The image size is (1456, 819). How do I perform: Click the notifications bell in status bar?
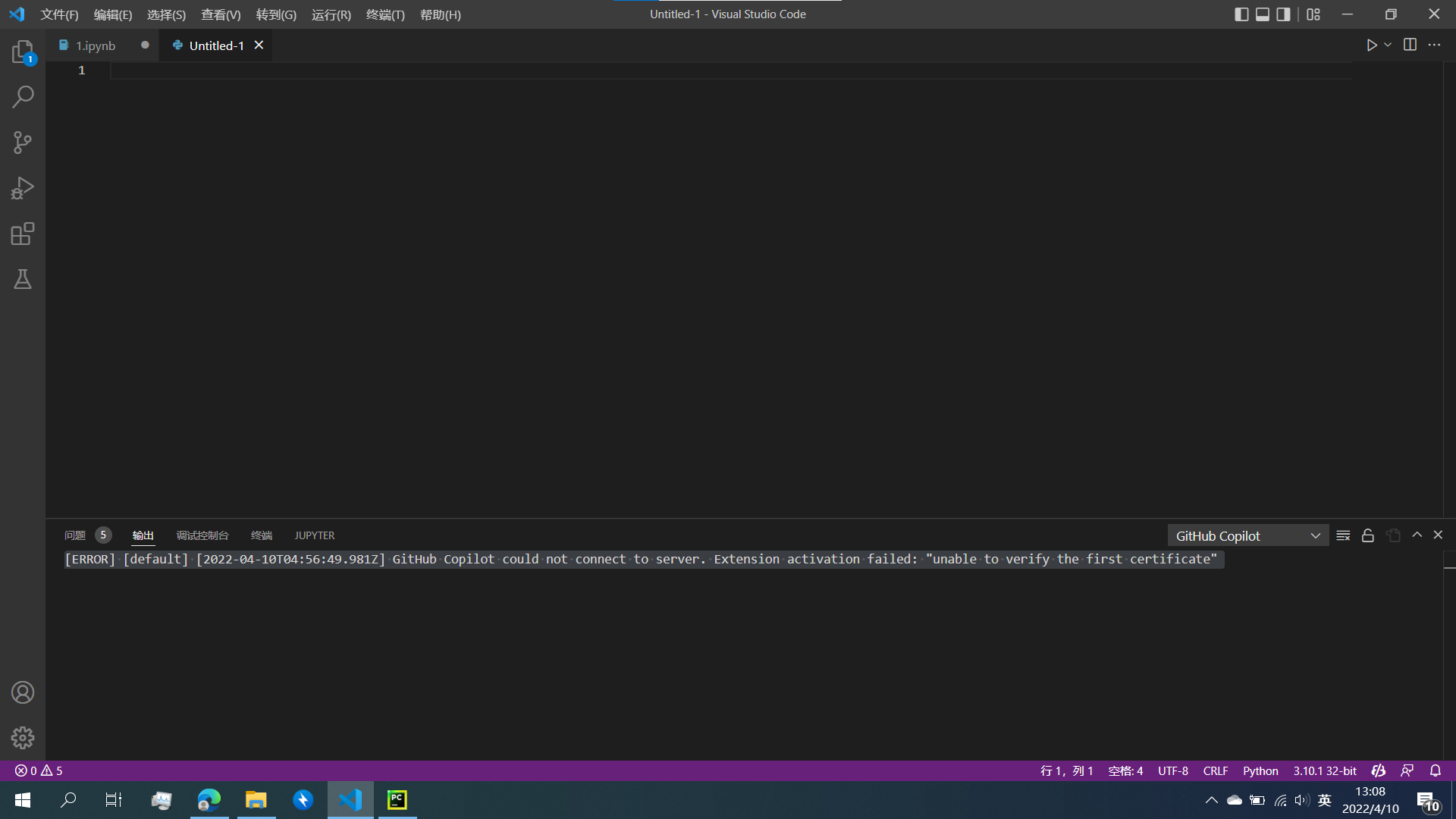tap(1436, 770)
